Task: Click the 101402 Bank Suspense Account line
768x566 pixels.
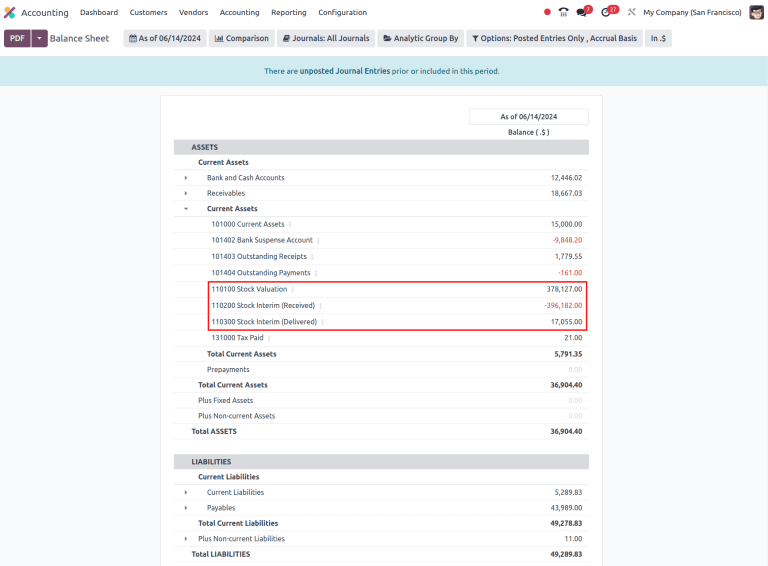Action: (x=262, y=240)
